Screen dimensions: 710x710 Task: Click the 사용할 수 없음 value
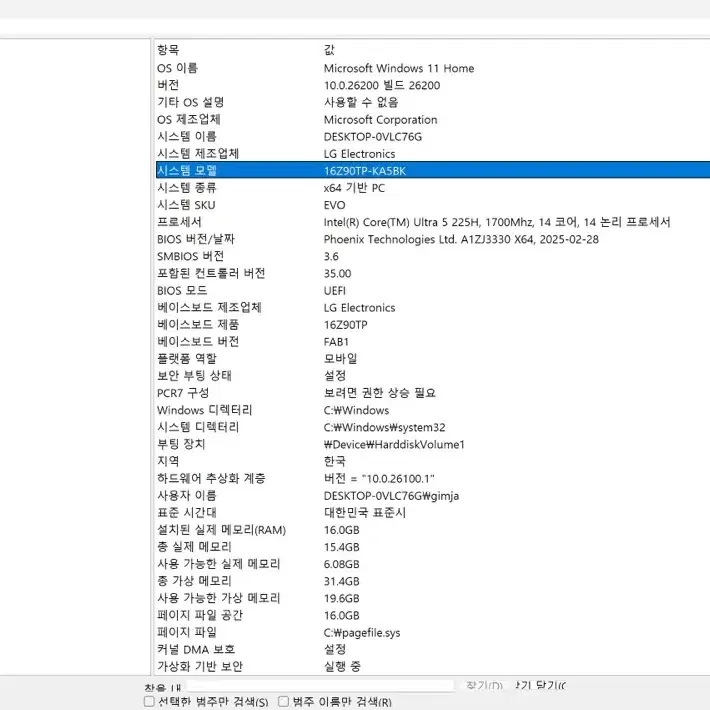[x=361, y=102]
